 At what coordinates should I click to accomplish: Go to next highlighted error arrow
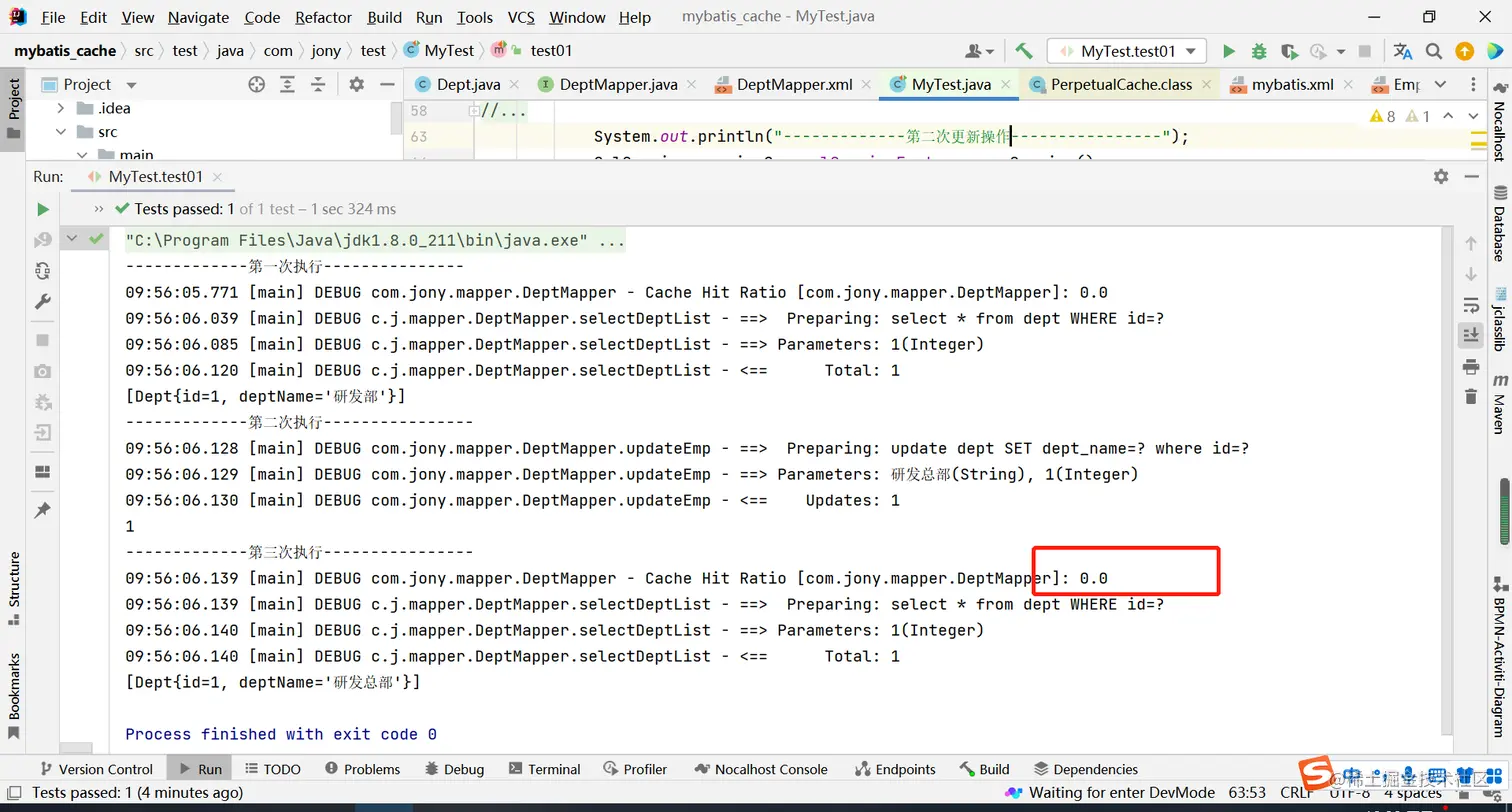(x=1474, y=117)
